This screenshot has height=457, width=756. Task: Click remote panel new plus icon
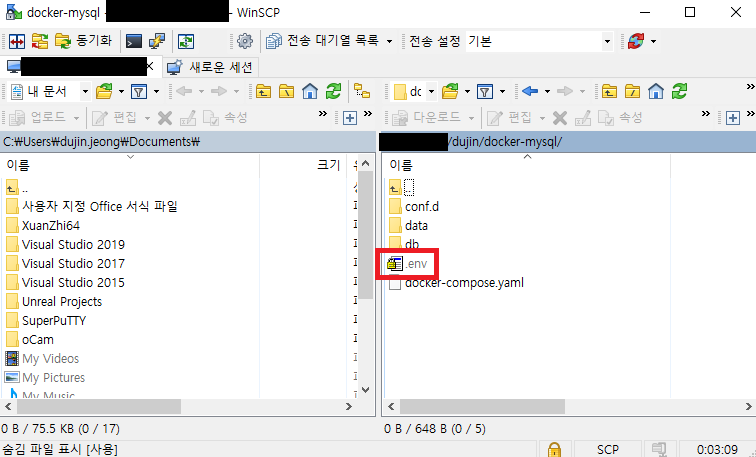733,118
